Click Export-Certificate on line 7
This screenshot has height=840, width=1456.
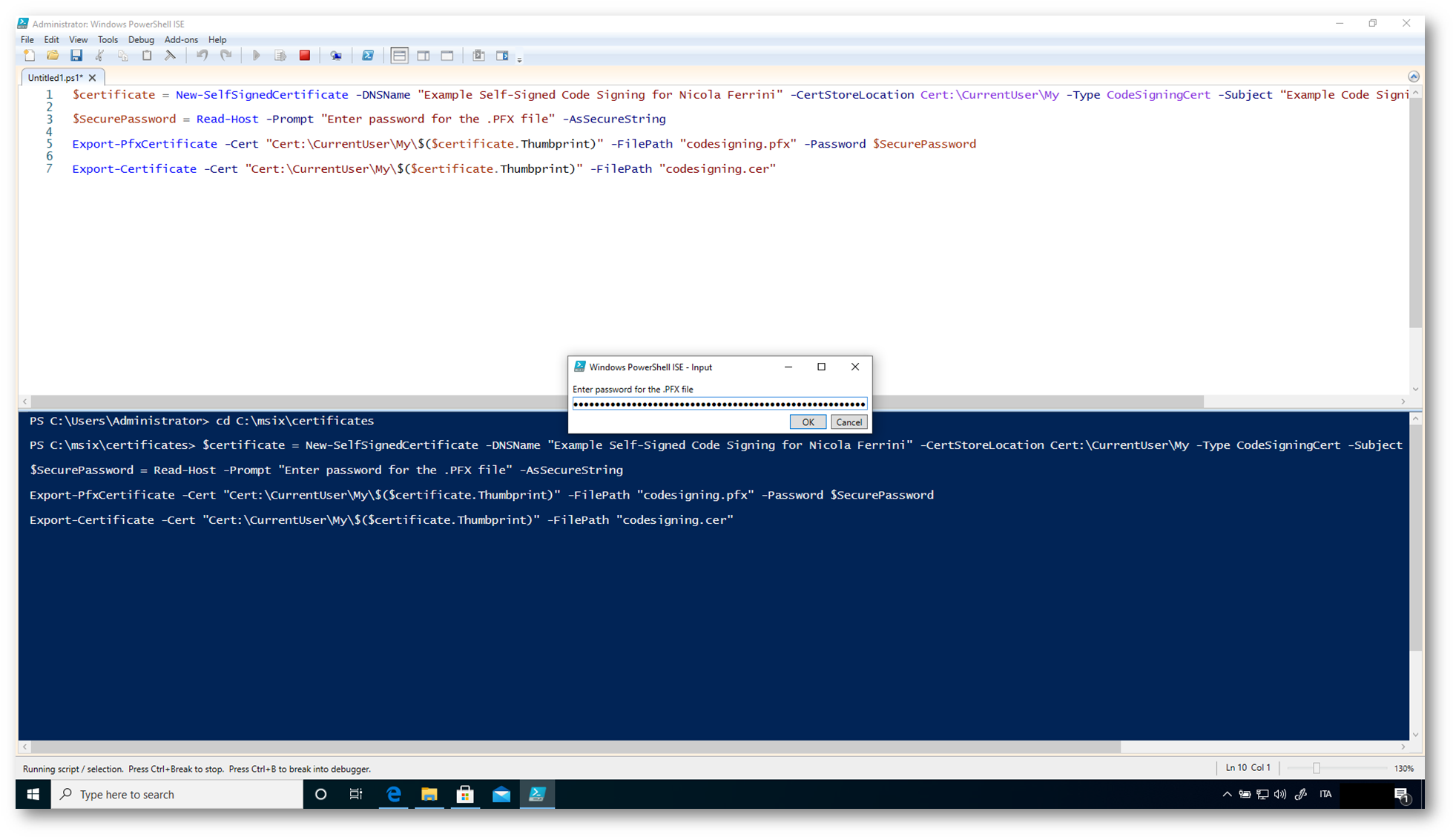[134, 169]
